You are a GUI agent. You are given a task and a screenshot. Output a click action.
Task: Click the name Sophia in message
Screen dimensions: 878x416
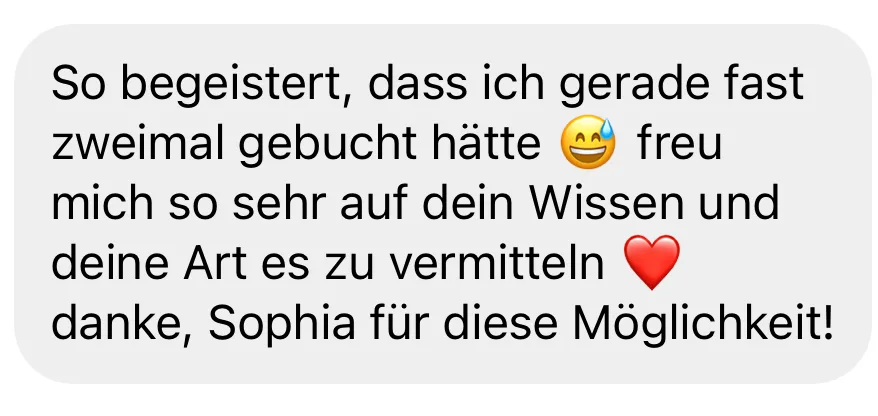coord(282,324)
